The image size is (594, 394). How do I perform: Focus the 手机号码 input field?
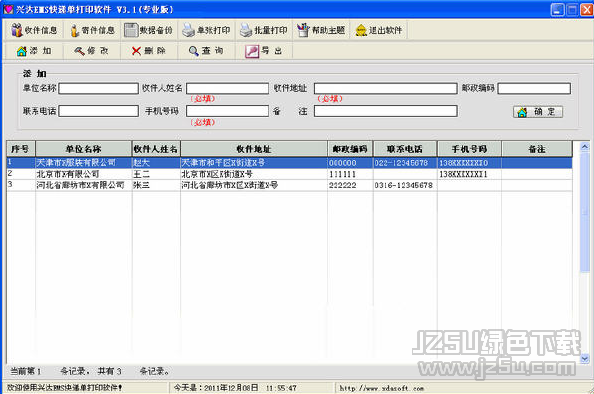click(227, 111)
